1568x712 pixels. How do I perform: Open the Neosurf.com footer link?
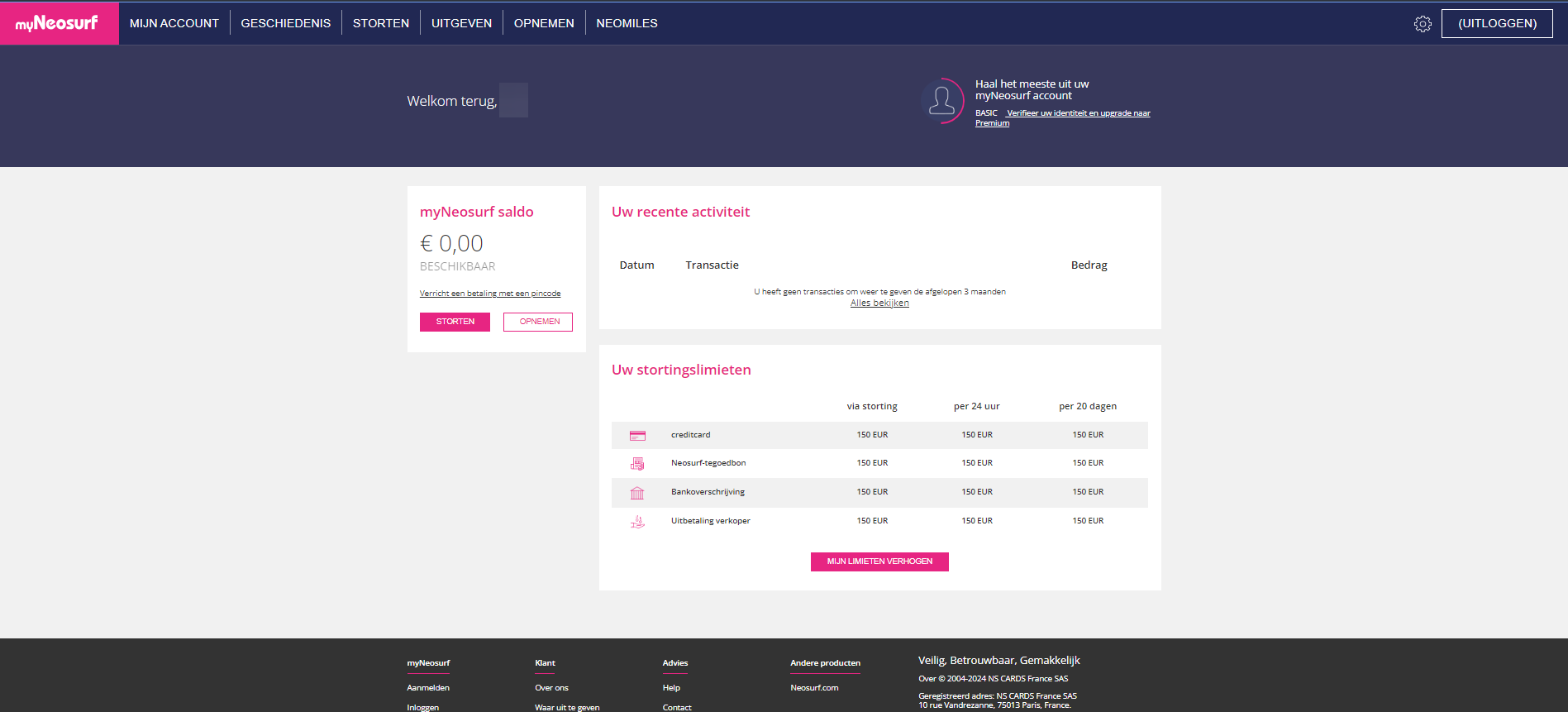[x=814, y=688]
